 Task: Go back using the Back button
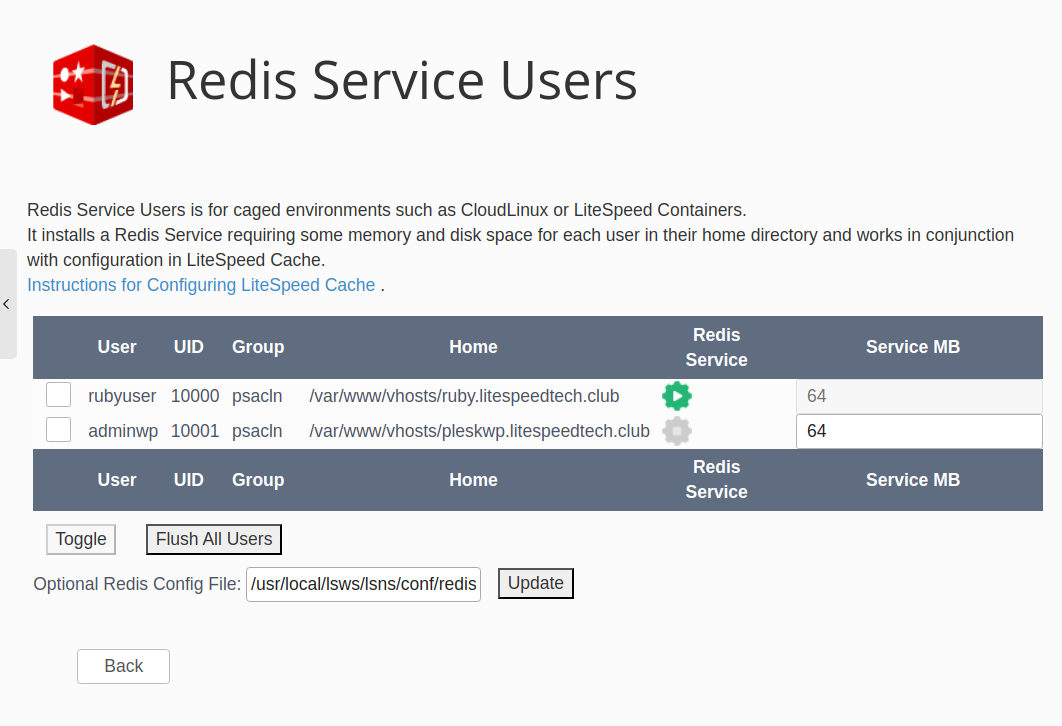click(x=123, y=666)
